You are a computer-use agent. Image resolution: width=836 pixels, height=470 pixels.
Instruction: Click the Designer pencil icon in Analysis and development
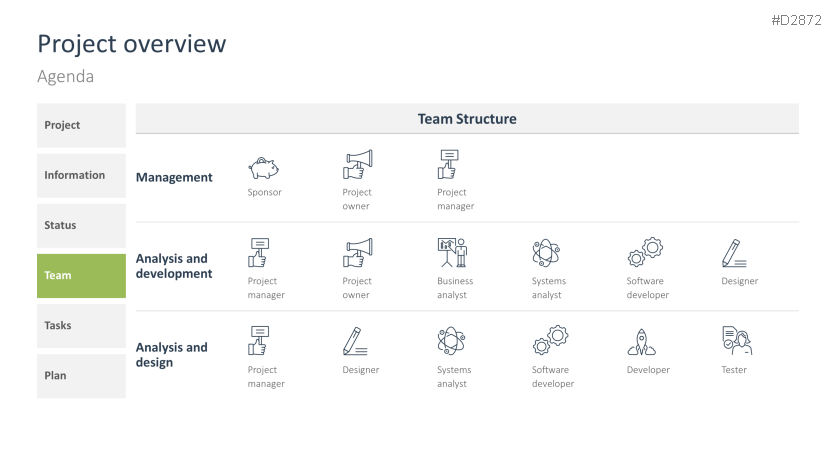coord(735,252)
